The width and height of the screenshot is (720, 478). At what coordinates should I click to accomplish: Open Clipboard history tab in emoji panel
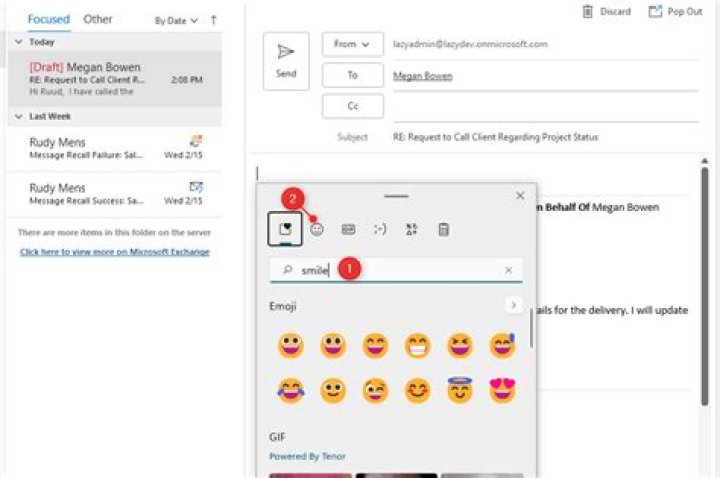[444, 229]
